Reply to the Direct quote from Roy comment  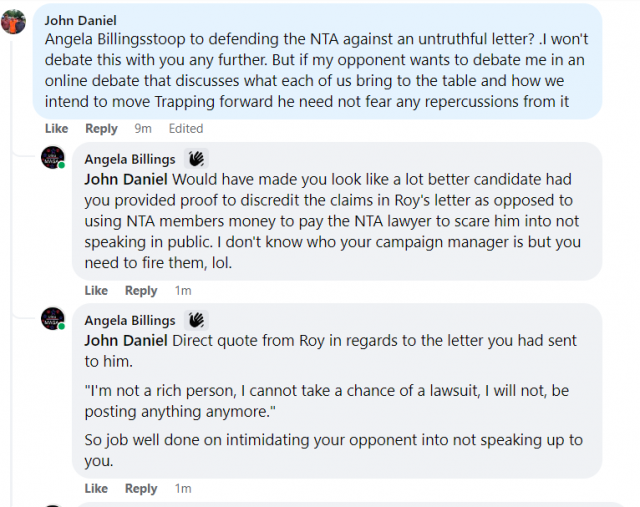(x=141, y=488)
